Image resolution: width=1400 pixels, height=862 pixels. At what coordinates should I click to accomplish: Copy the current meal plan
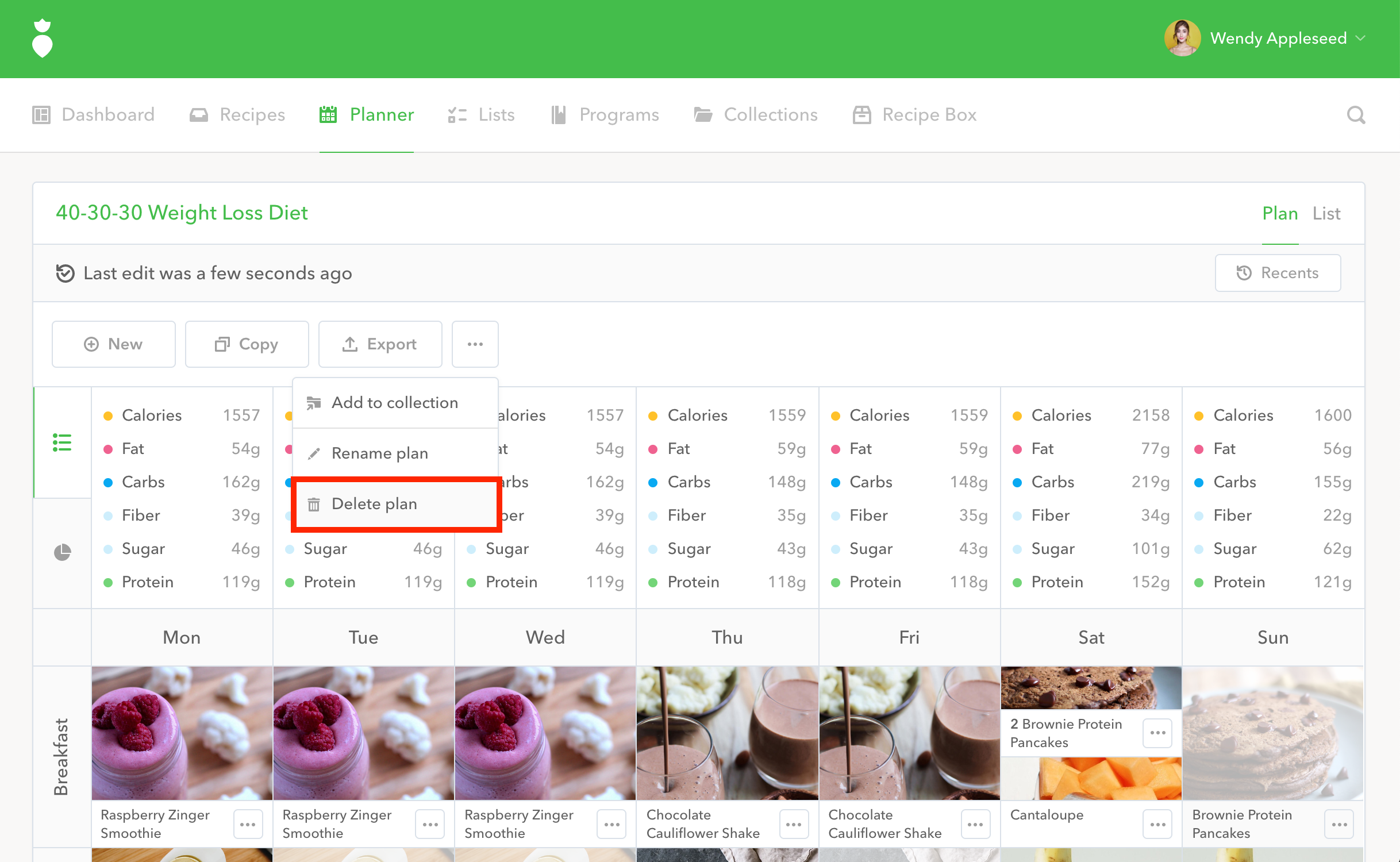point(247,344)
